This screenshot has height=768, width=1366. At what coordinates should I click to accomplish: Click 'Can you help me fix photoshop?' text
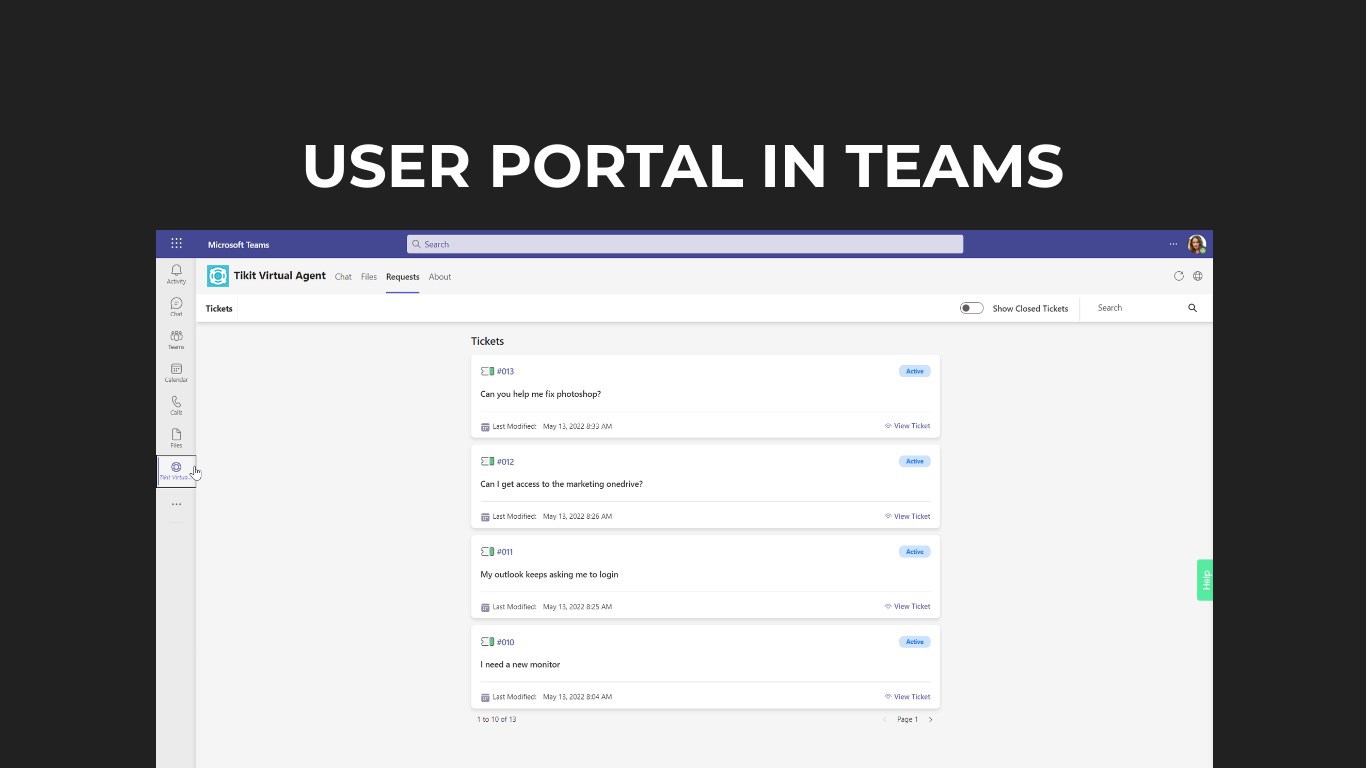click(540, 394)
